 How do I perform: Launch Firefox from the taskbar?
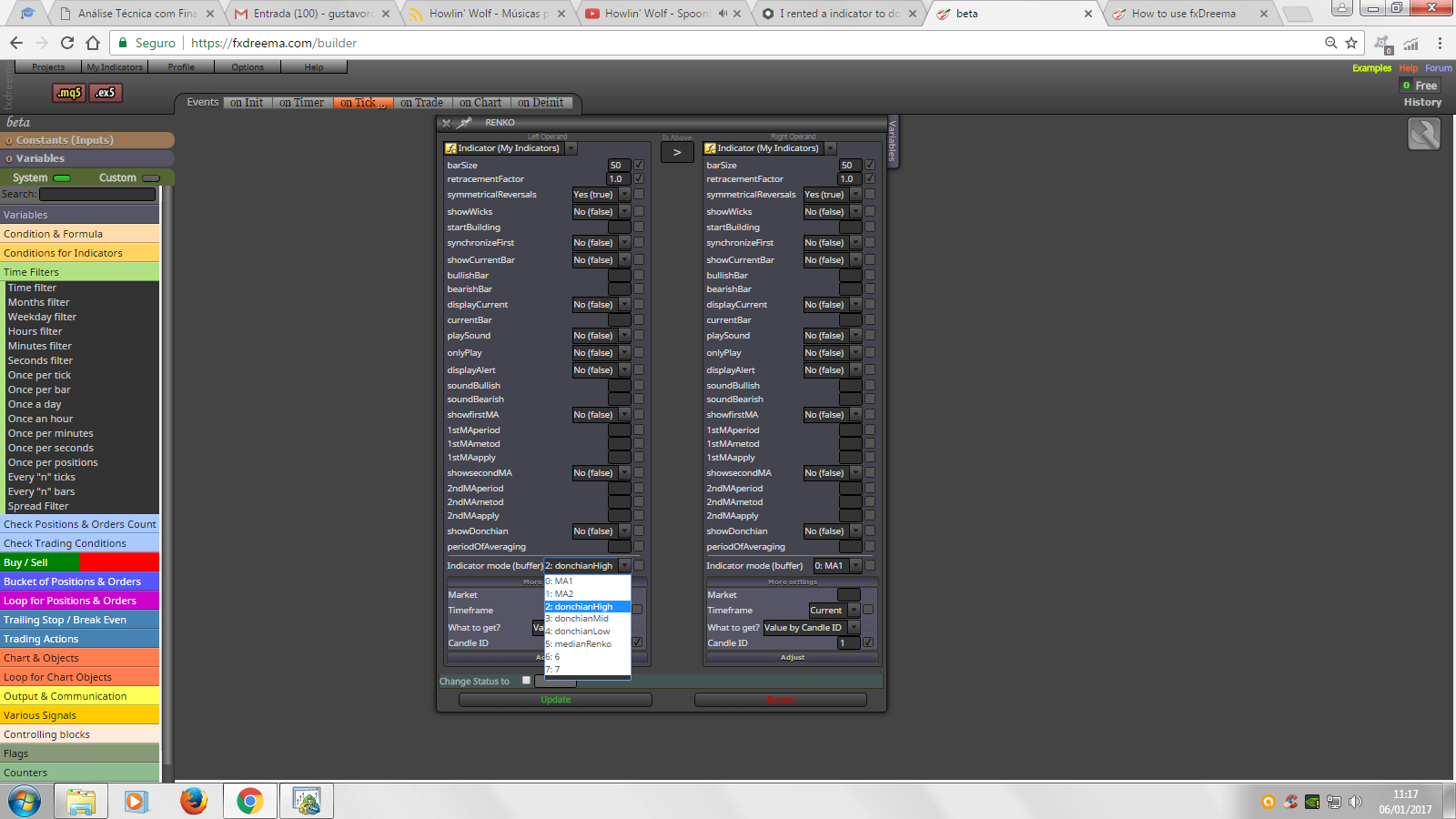193,801
